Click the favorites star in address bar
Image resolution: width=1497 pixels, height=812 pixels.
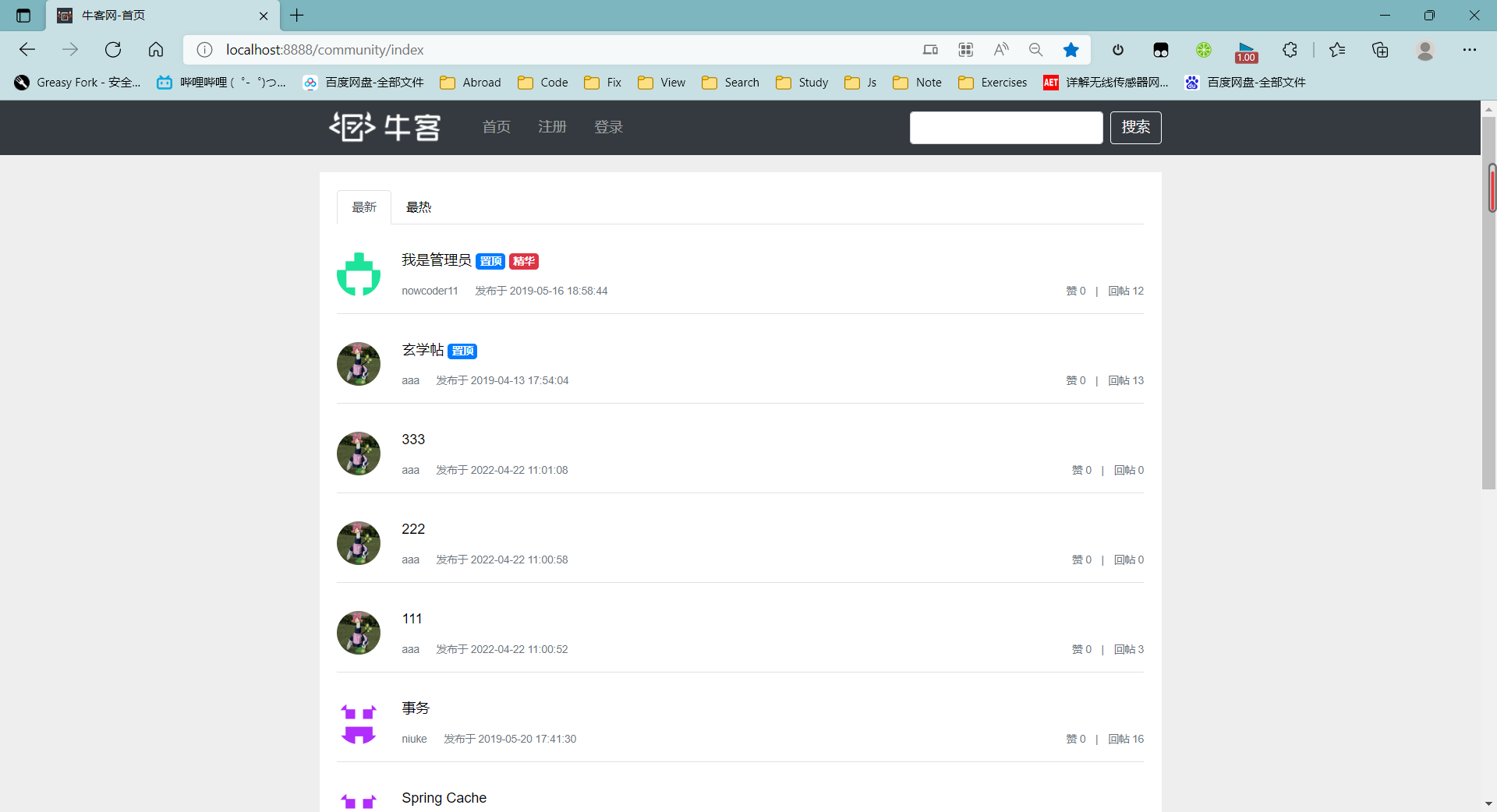(x=1071, y=50)
